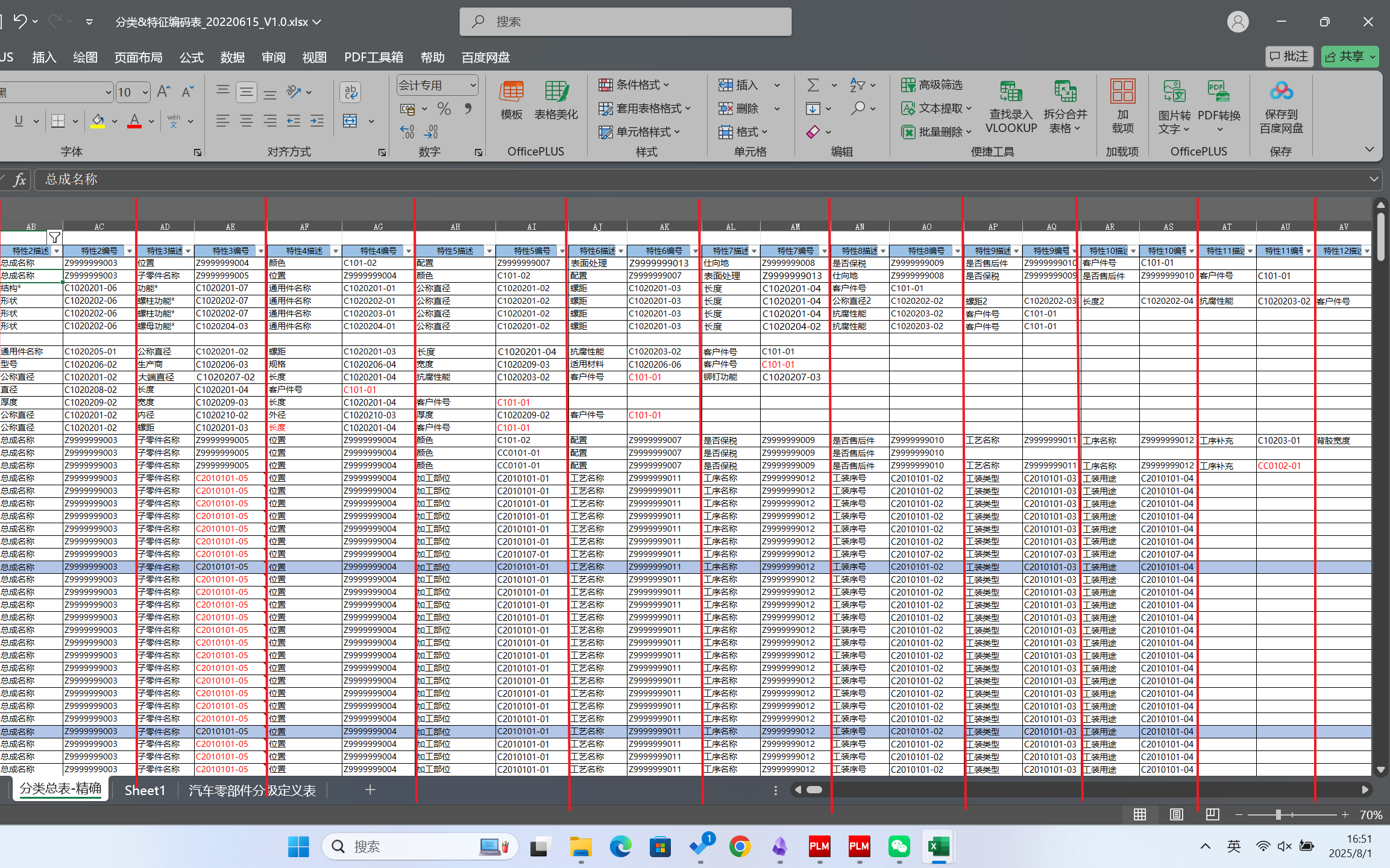The image size is (1390, 868).
Task: Open the OfficePLUS 模板 templates
Action: click(x=511, y=100)
